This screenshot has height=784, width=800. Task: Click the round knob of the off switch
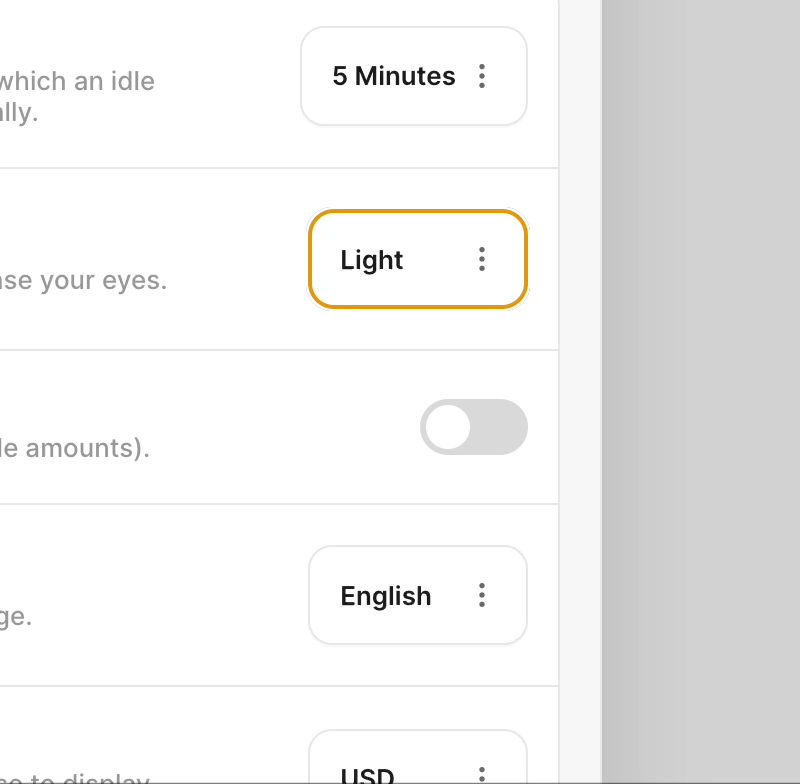448,427
